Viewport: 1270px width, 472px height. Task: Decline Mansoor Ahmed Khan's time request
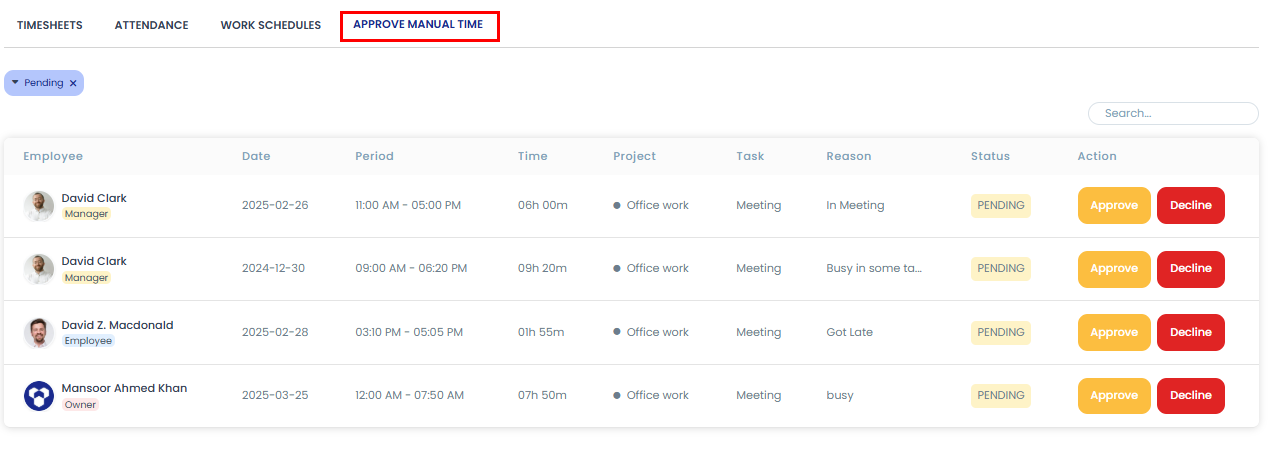tap(1190, 396)
